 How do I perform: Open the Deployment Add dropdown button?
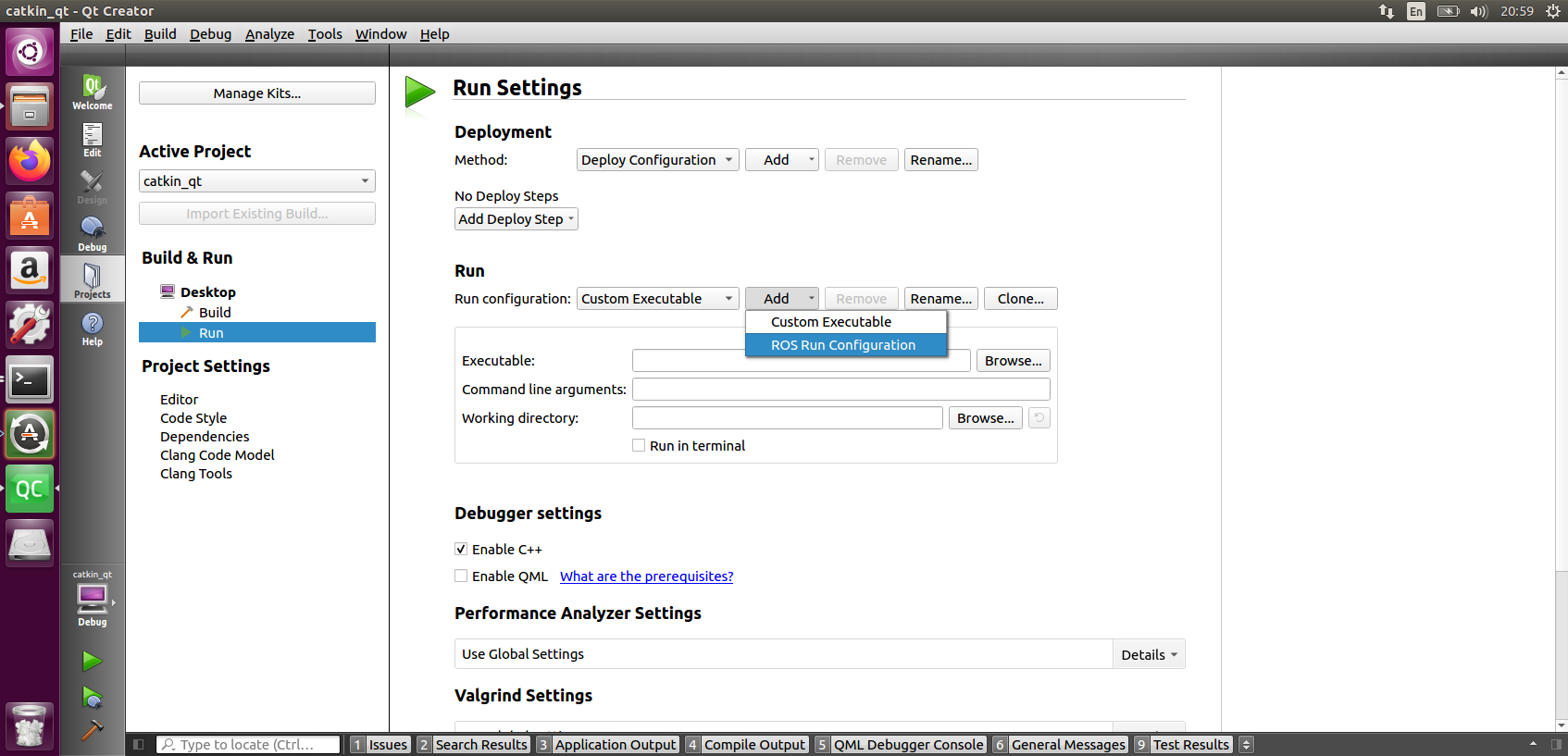782,160
